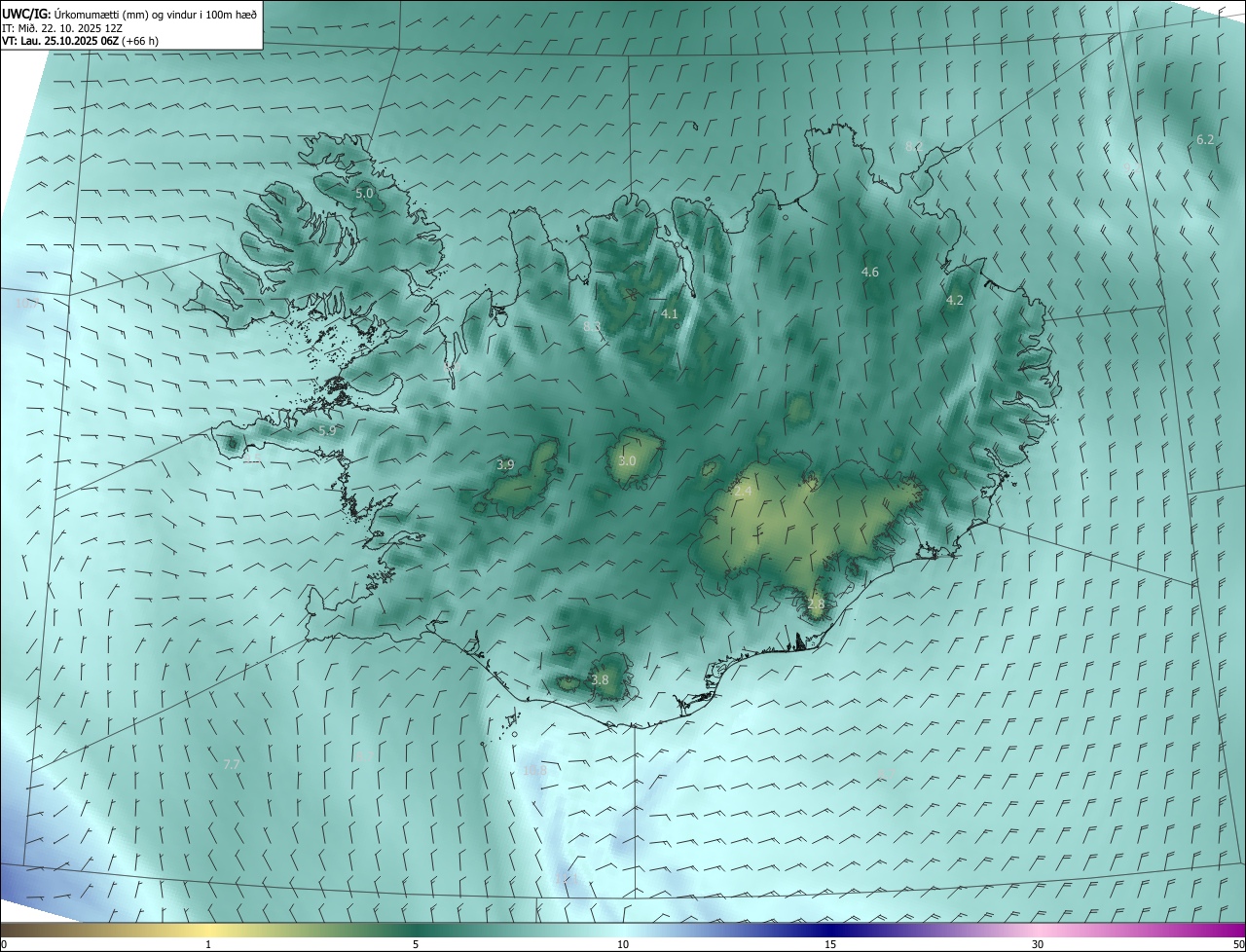1246x952 pixels.
Task: Click the 5 tick on the color scale
Action: 416,945
